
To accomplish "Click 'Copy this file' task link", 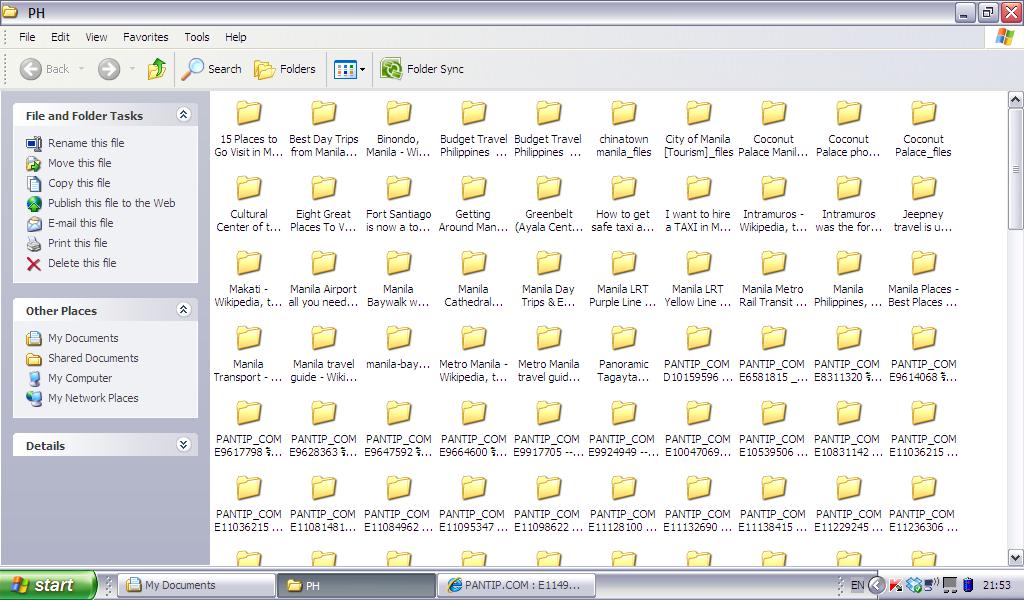I will 79,183.
